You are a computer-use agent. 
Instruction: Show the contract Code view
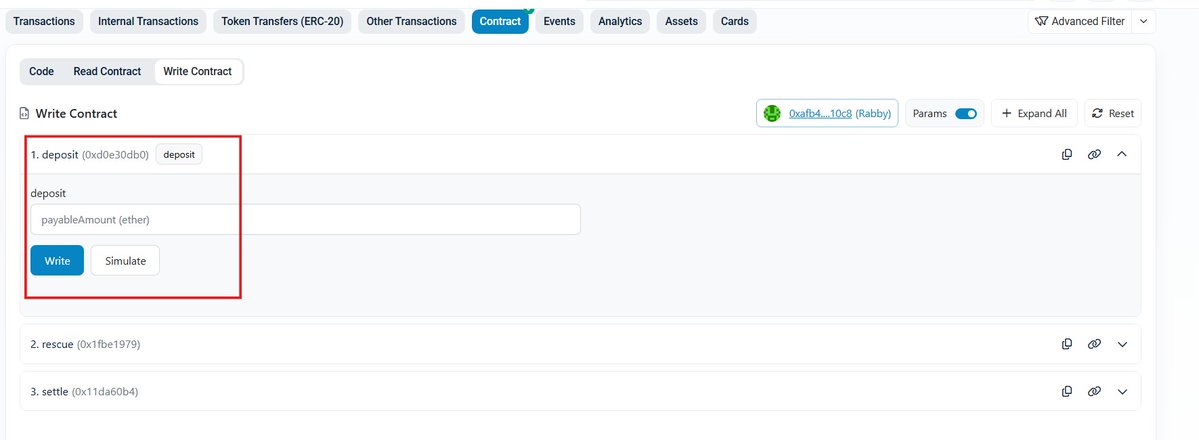tap(41, 71)
